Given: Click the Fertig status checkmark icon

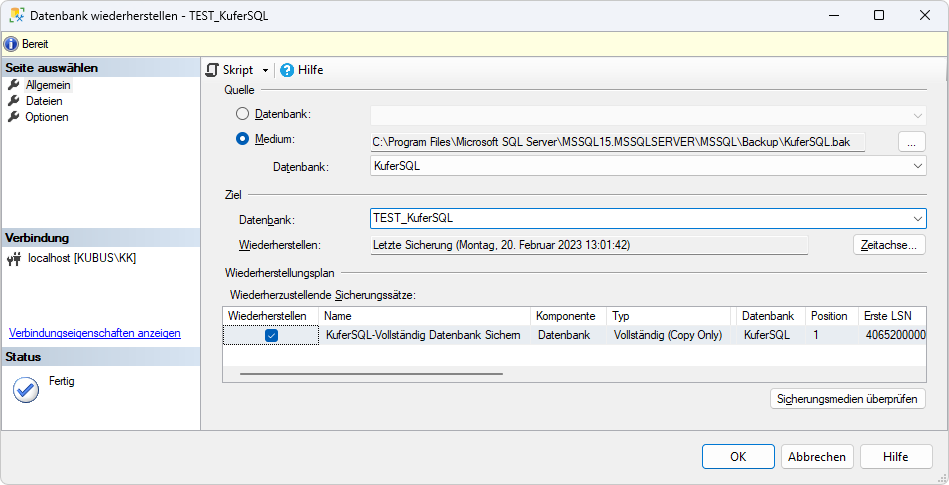Looking at the screenshot, I should (x=26, y=390).
